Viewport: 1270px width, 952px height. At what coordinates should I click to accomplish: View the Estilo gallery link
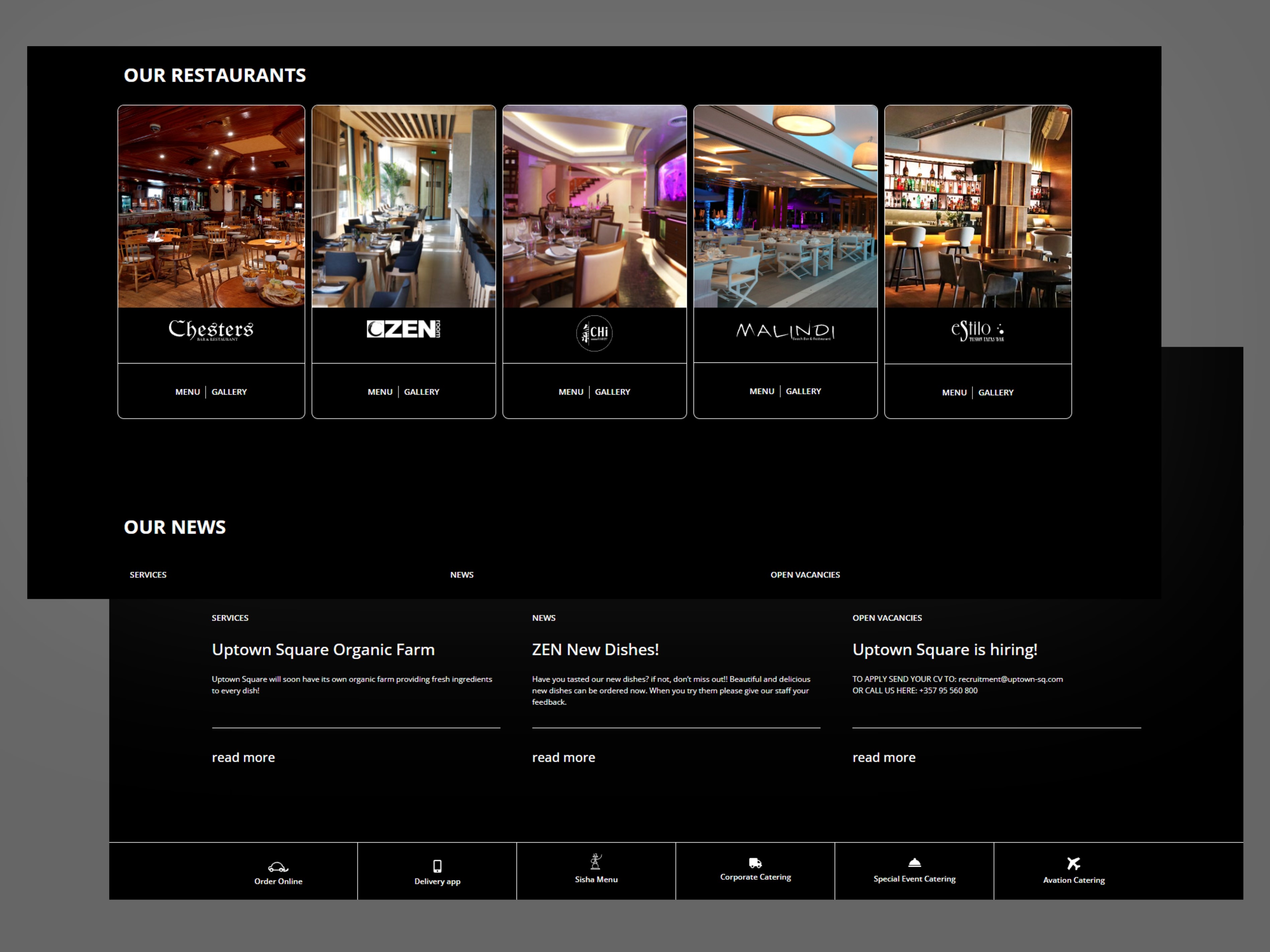point(996,393)
